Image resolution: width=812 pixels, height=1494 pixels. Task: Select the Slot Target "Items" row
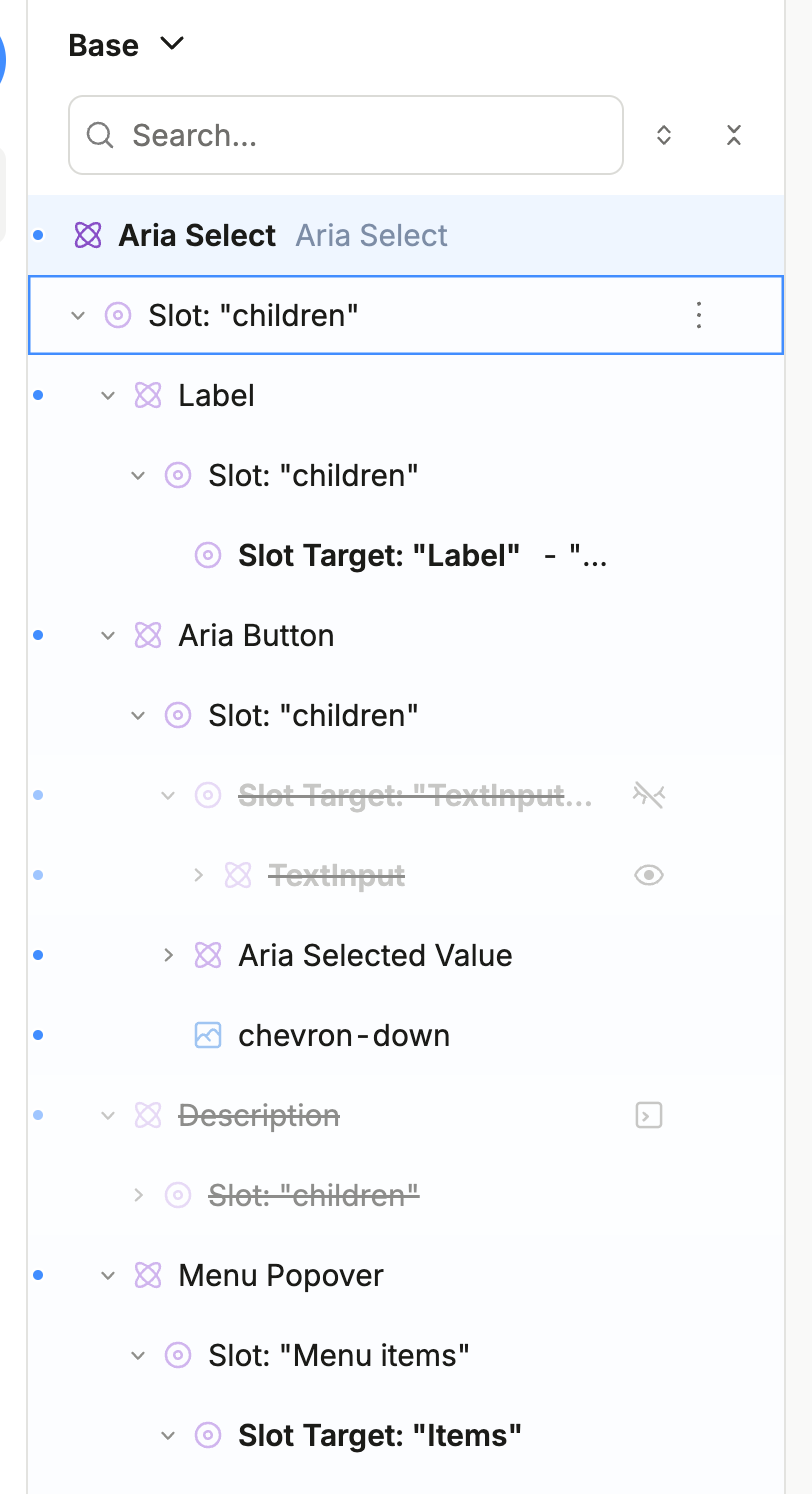tap(379, 1435)
